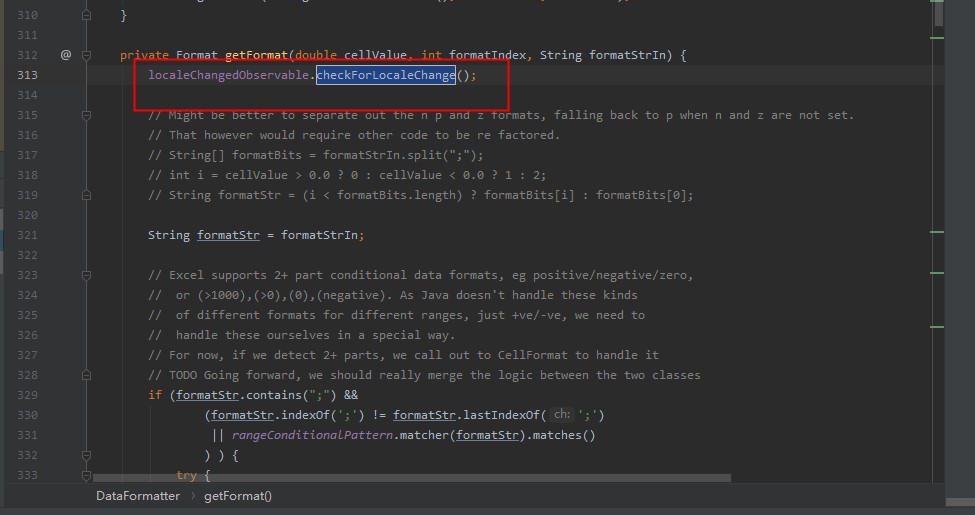The width and height of the screenshot is (975, 515).
Task: Click the TODO comment on line 328
Action: [x=424, y=375]
